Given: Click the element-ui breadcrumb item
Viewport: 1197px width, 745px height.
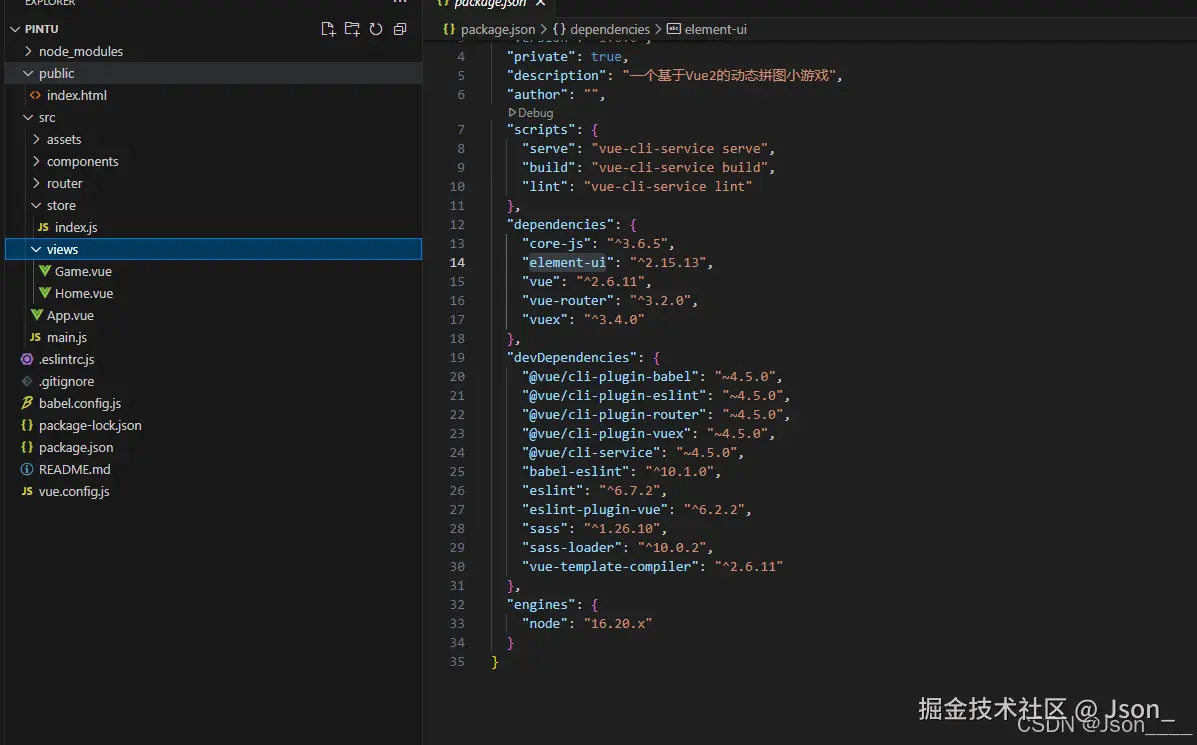Looking at the screenshot, I should (x=715, y=29).
